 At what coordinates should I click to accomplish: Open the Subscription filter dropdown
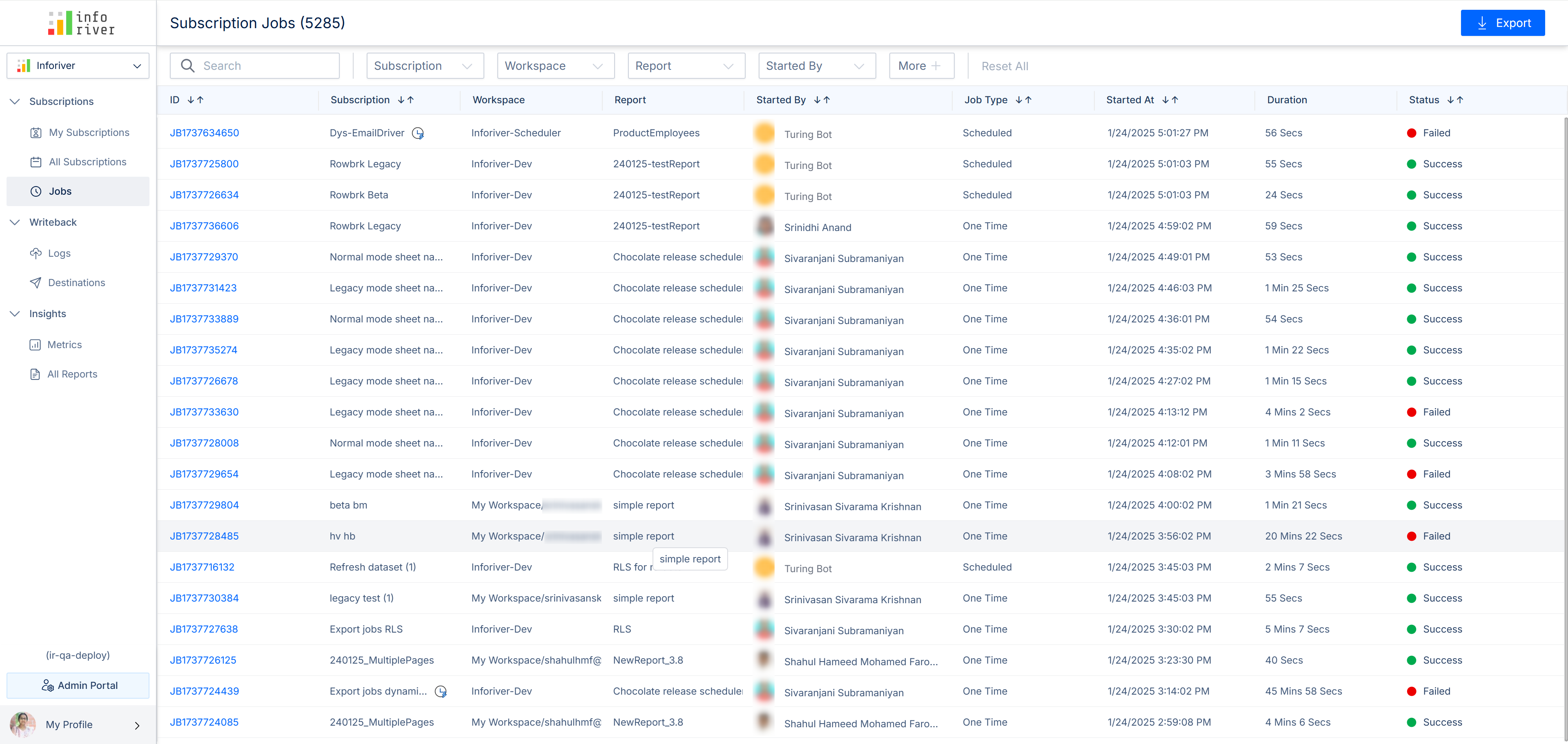(425, 66)
